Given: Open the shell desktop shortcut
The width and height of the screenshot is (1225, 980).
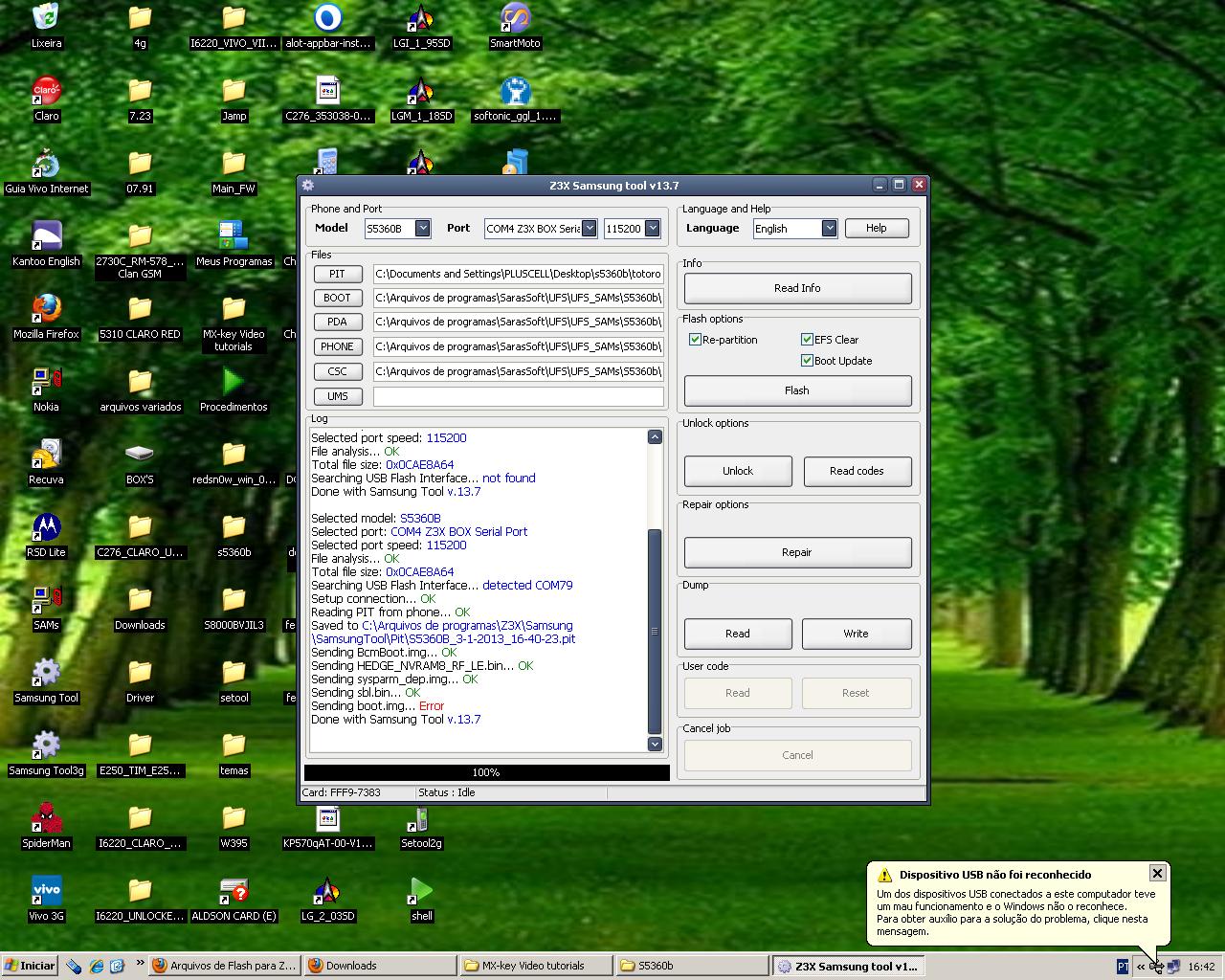Looking at the screenshot, I should click(421, 899).
